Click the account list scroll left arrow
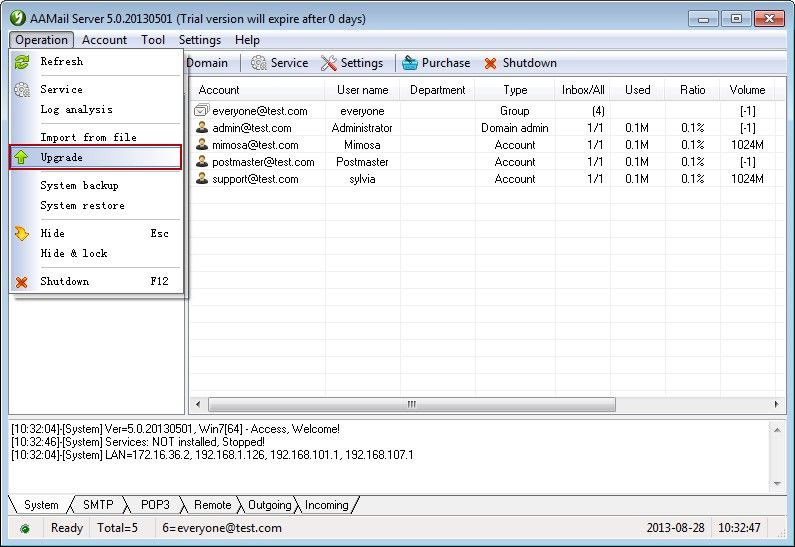 [x=198, y=404]
